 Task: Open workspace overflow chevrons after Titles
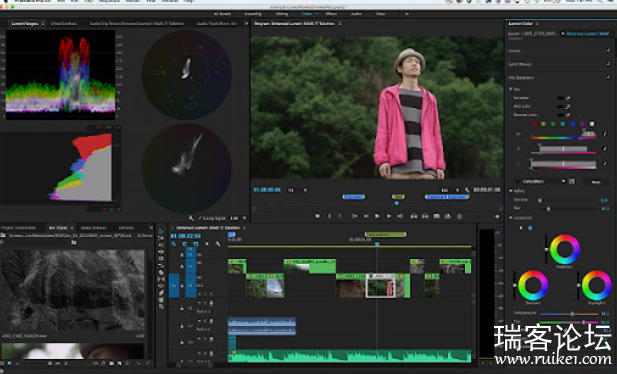point(406,14)
